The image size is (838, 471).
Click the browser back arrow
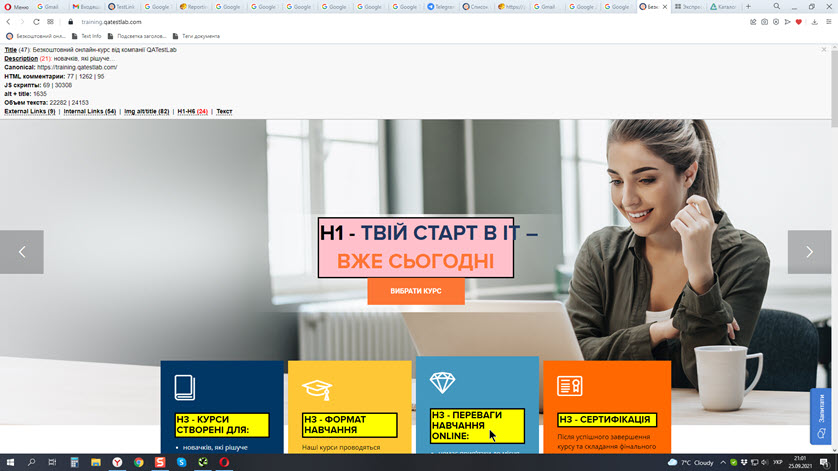(x=9, y=21)
